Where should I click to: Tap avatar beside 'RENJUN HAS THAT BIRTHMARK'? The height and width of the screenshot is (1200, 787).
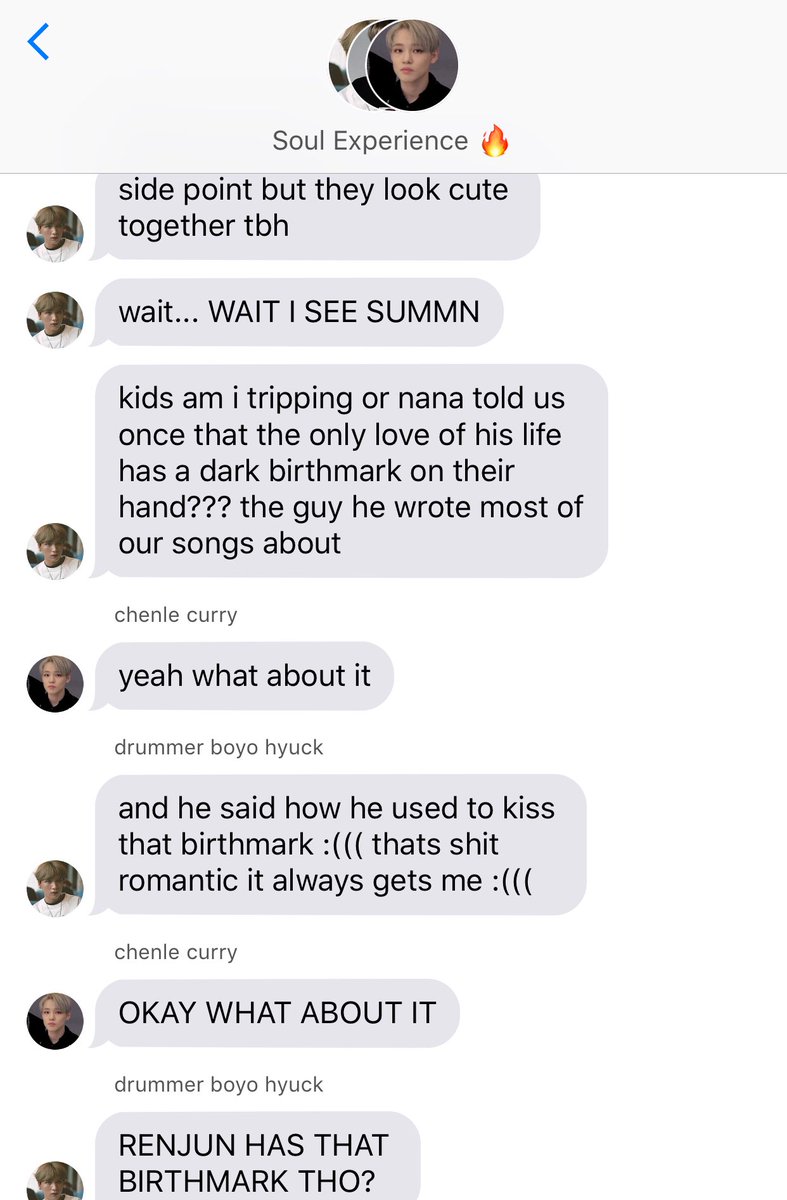click(x=55, y=1182)
